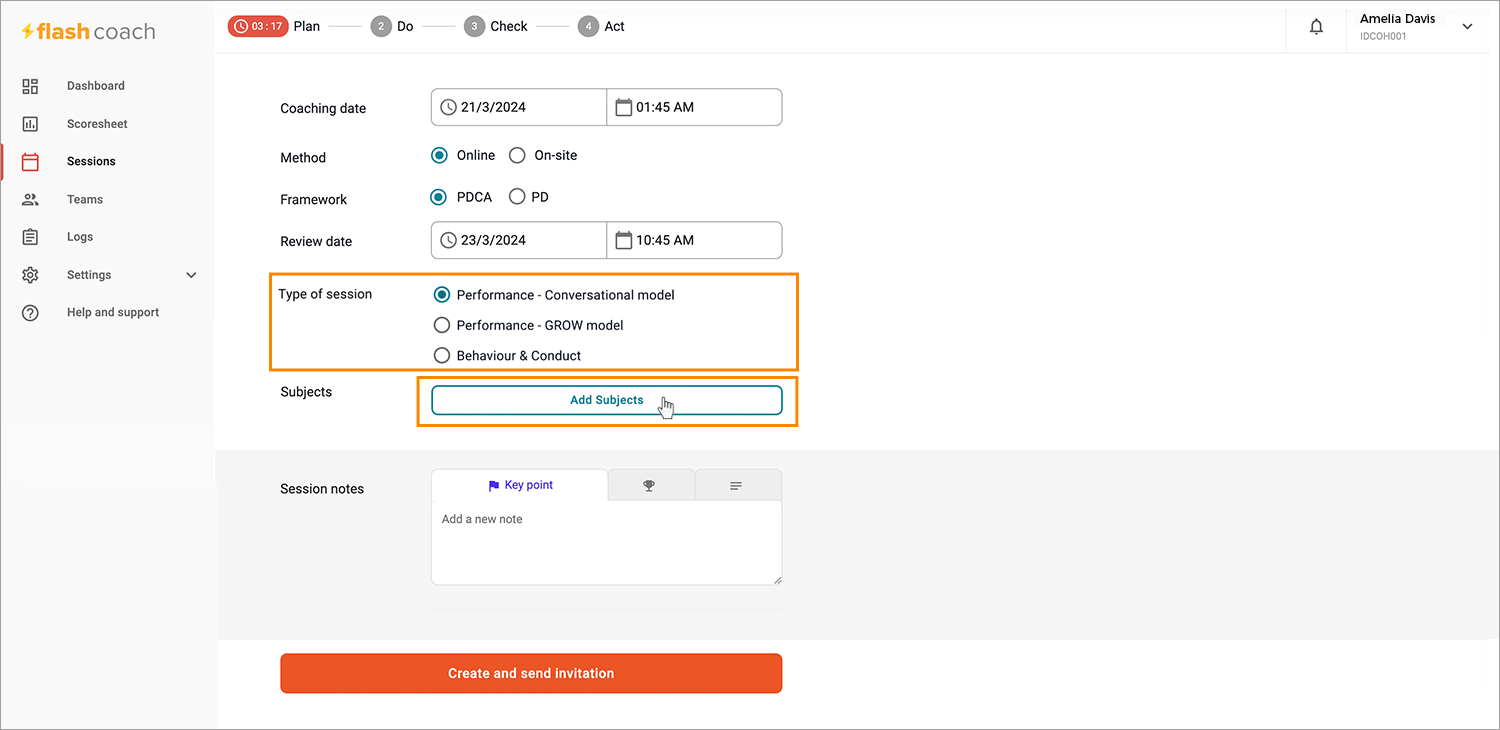
Task: Click the Check step label
Action: tap(509, 26)
